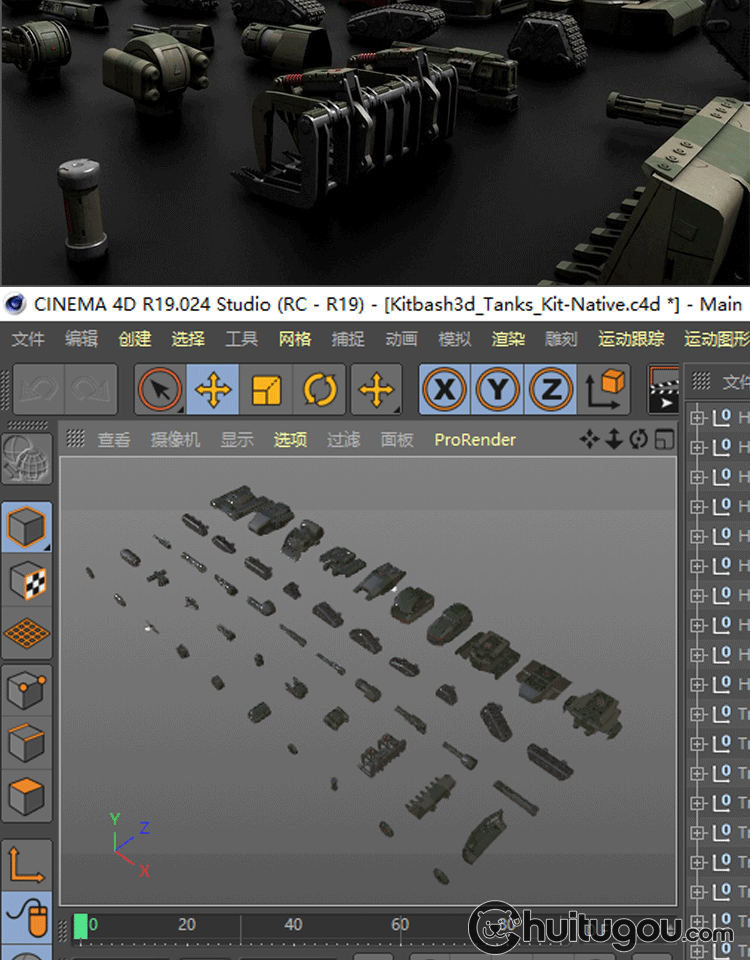Image resolution: width=750 pixels, height=960 pixels.
Task: Choose the Rotate tool
Action: (321, 390)
